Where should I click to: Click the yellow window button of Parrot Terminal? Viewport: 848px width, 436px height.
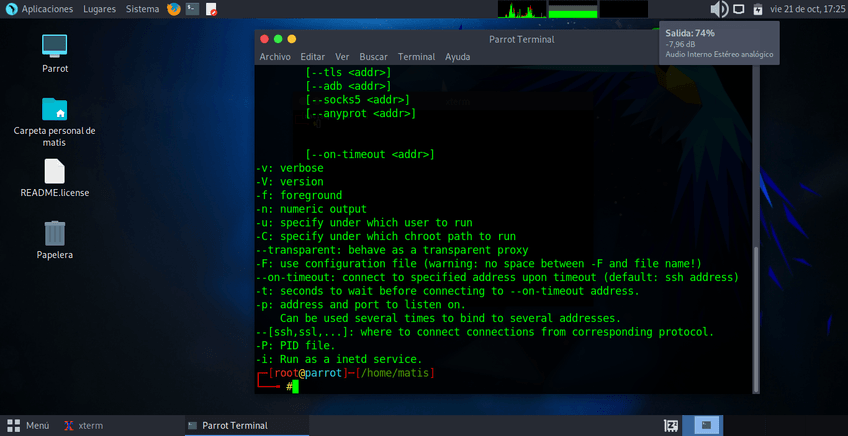[292, 39]
